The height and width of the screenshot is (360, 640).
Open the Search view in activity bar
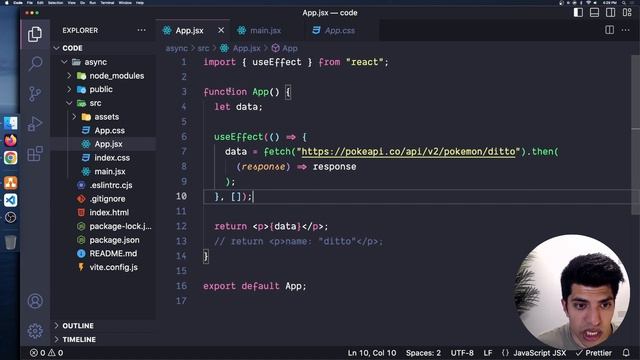35,64
